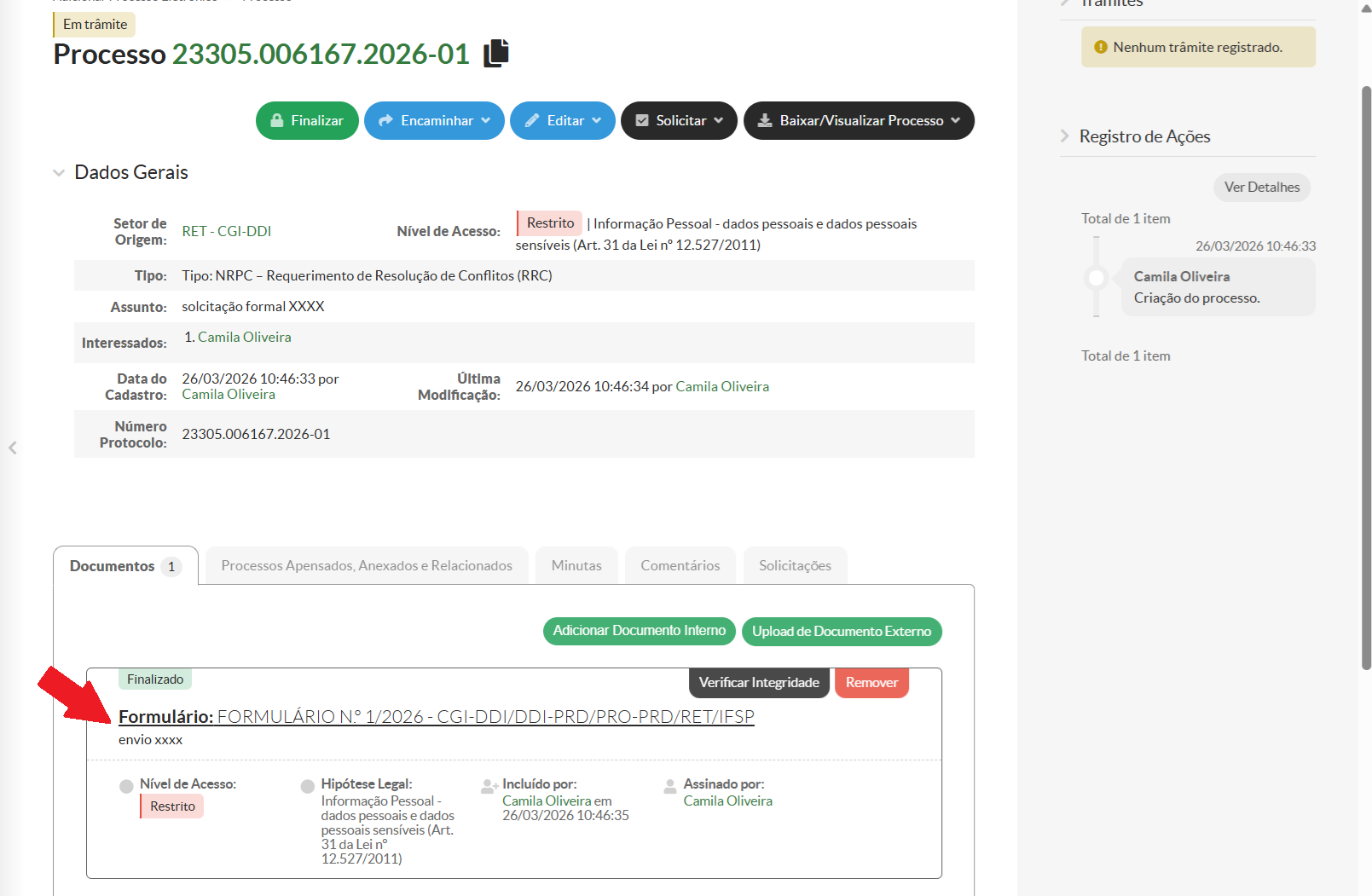Click Upload de Documento Externo

[x=841, y=632]
